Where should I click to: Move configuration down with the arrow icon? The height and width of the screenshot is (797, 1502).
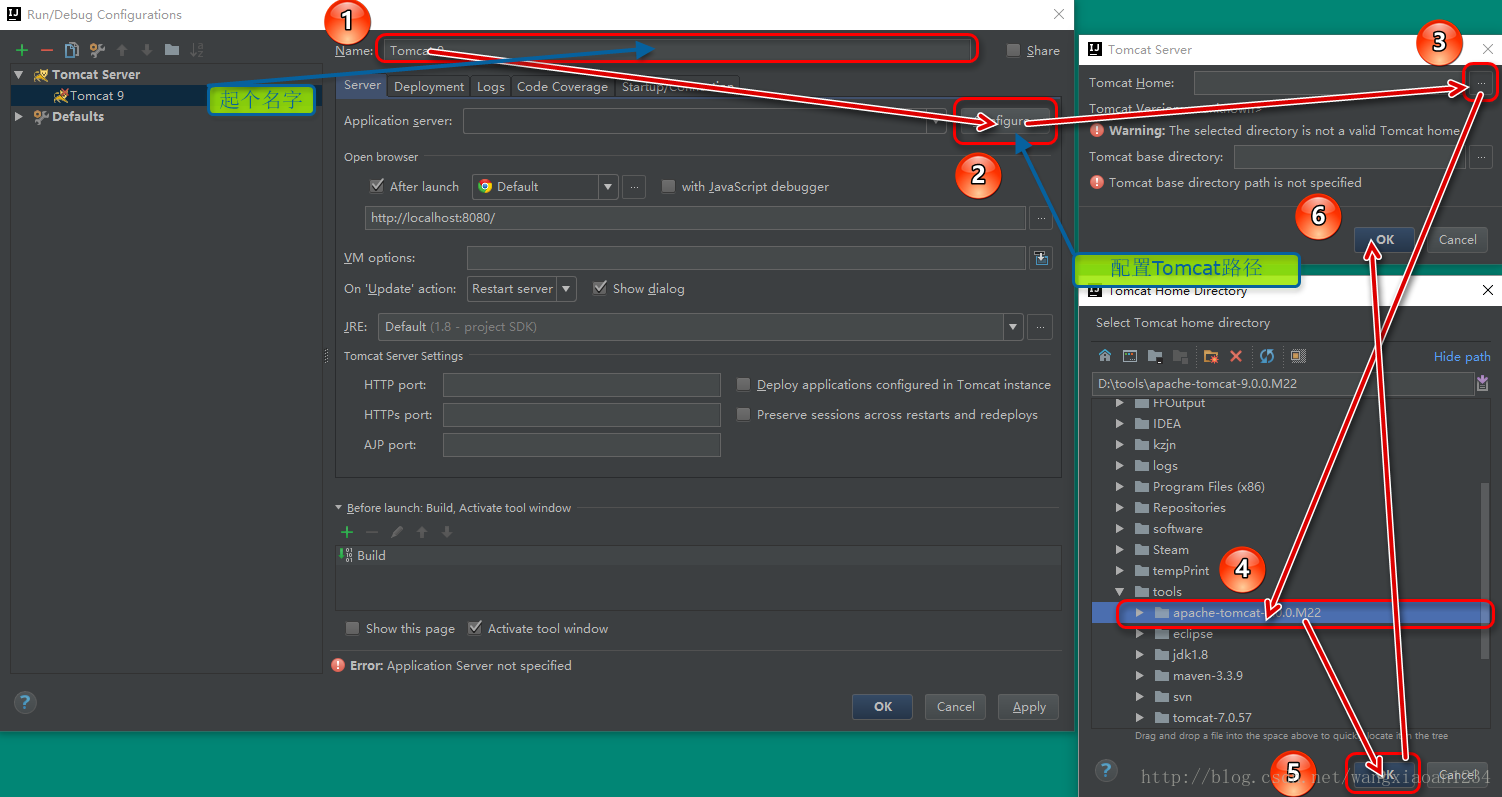click(147, 50)
